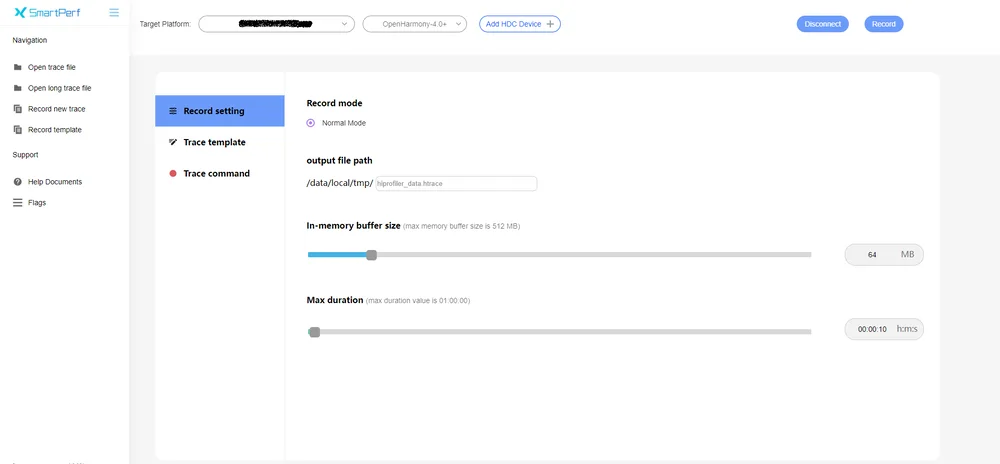This screenshot has width=1000, height=464.
Task: Click the Record button
Action: pyautogui.click(x=884, y=24)
